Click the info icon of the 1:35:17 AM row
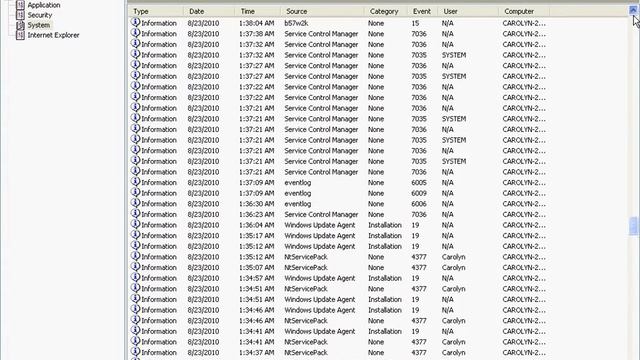Image resolution: width=640 pixels, height=360 pixels. click(x=135, y=235)
